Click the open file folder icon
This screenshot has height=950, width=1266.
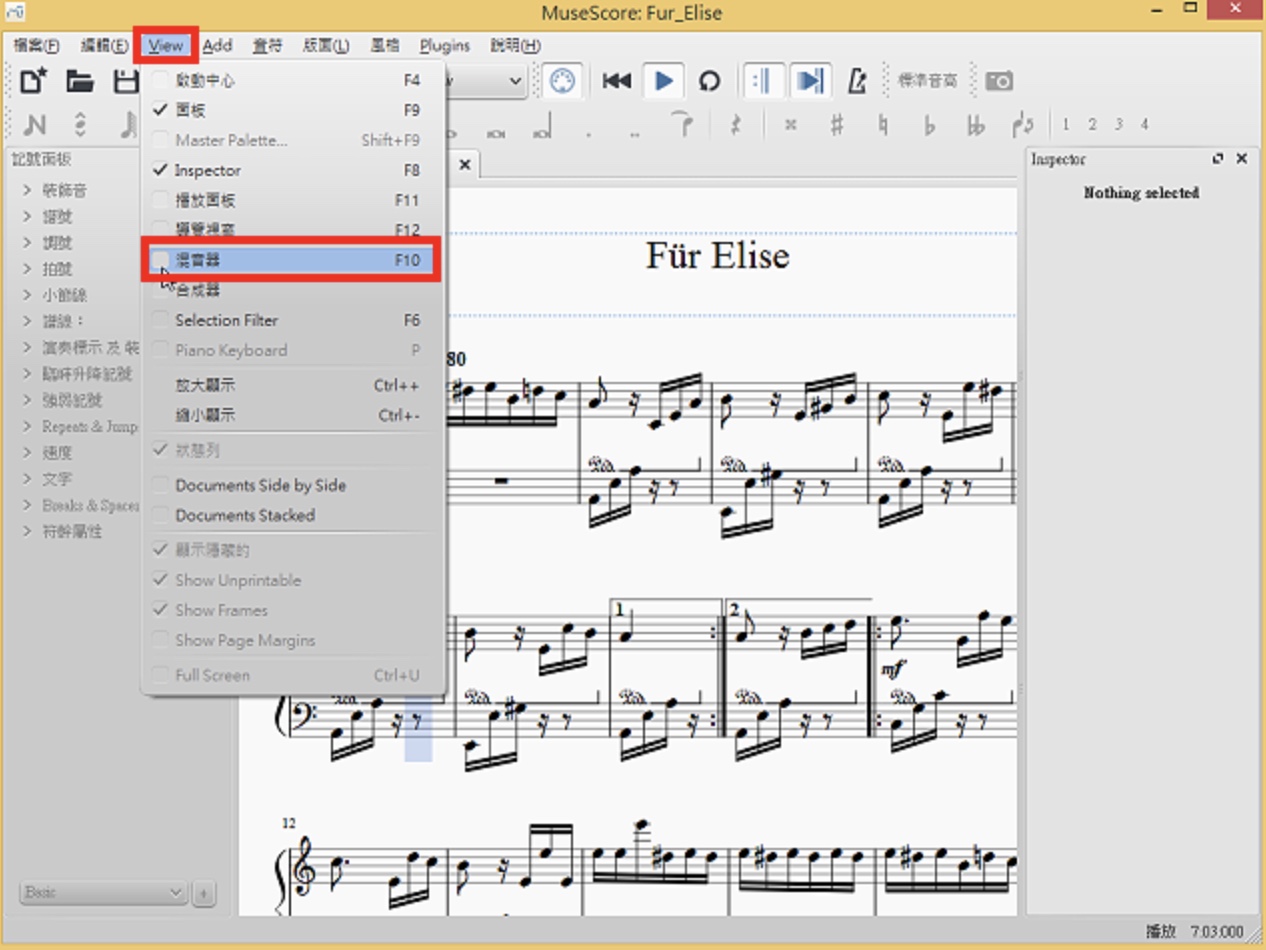[80, 81]
